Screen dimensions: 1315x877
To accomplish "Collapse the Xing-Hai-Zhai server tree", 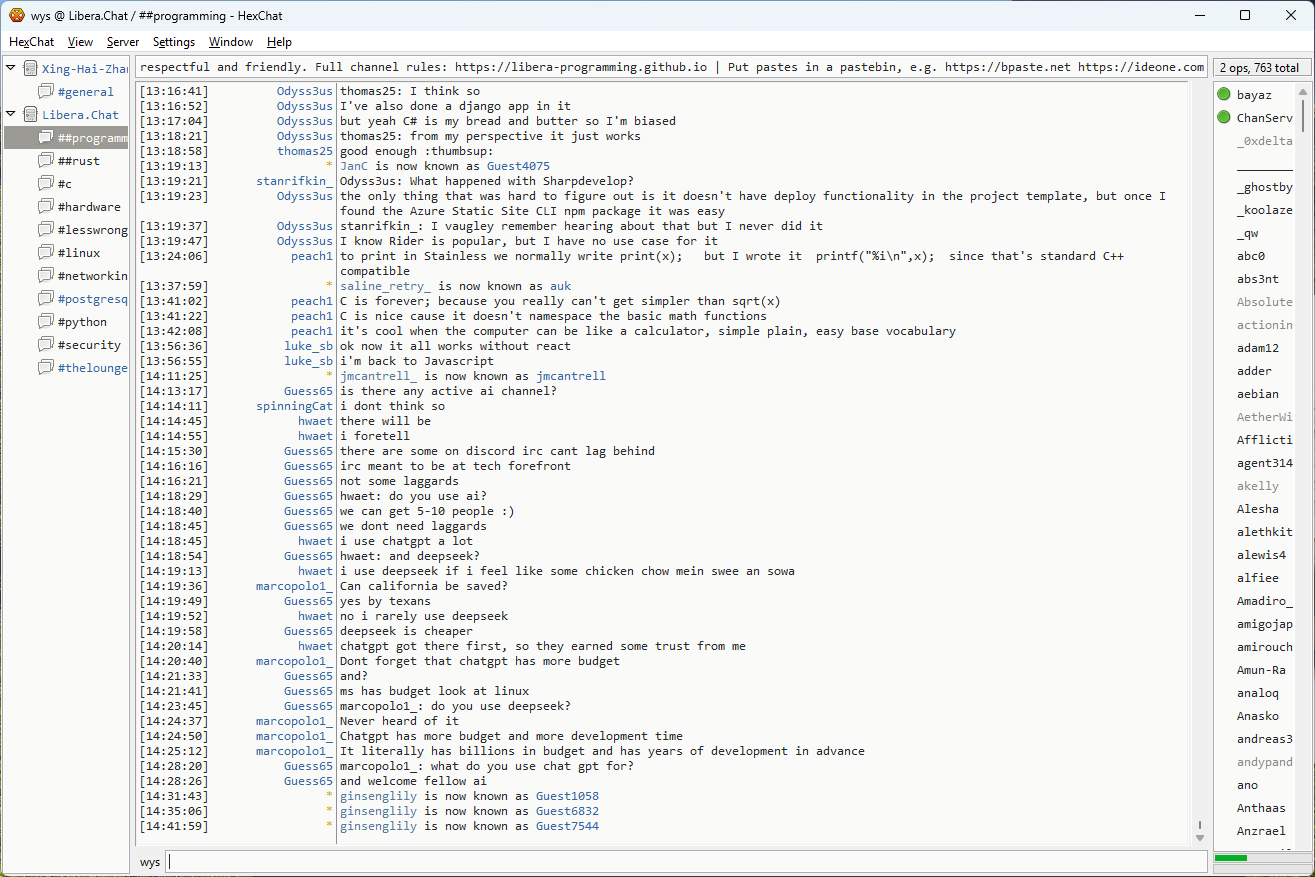I will (x=11, y=69).
